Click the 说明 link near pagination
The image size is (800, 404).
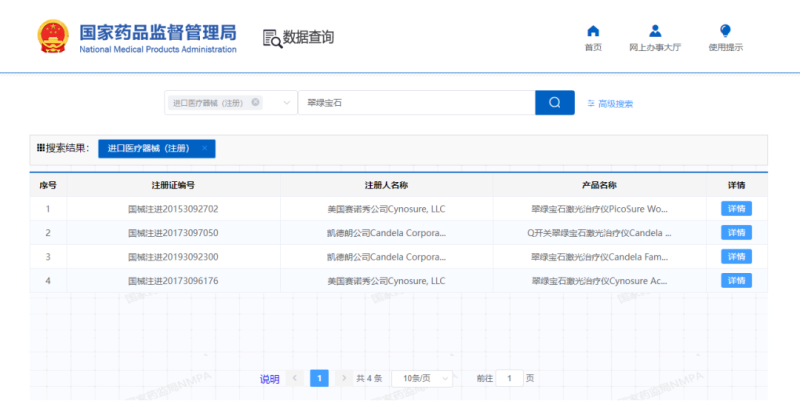pos(270,379)
